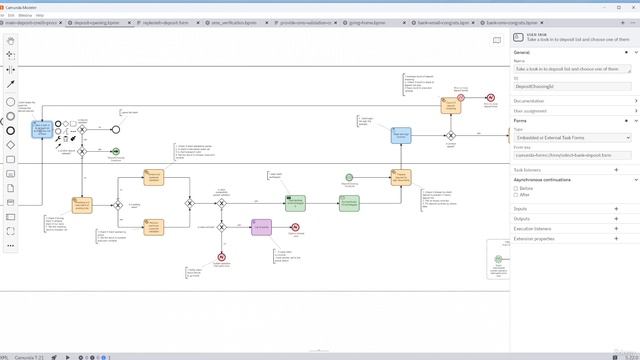Click the Name text field
This screenshot has height=360, width=640.
pyautogui.click(x=572, y=69)
